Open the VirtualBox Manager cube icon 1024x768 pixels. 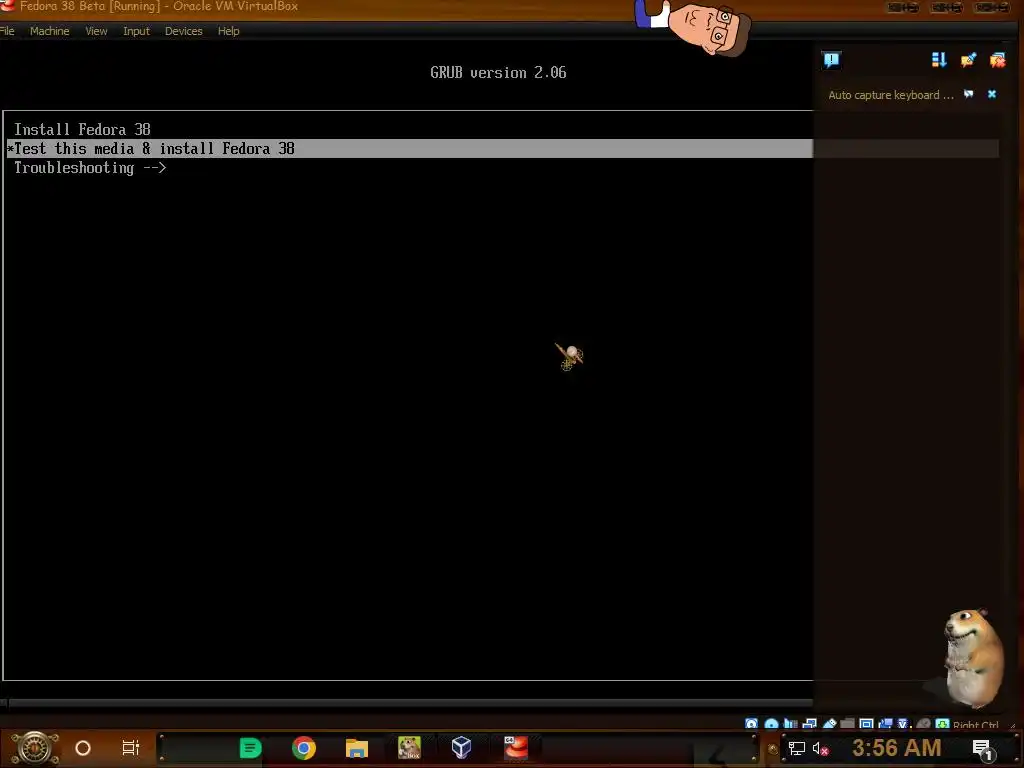tap(462, 748)
